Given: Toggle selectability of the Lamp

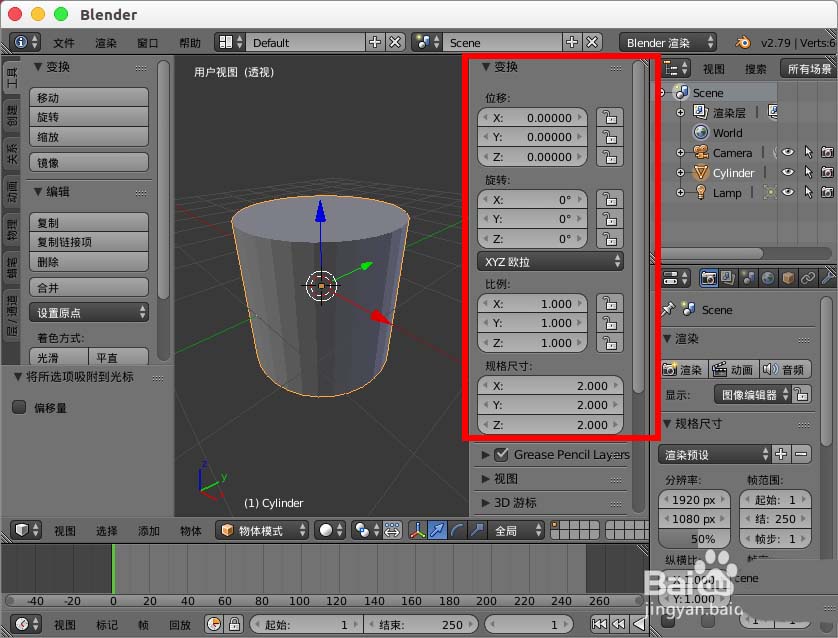Looking at the screenshot, I should (808, 192).
